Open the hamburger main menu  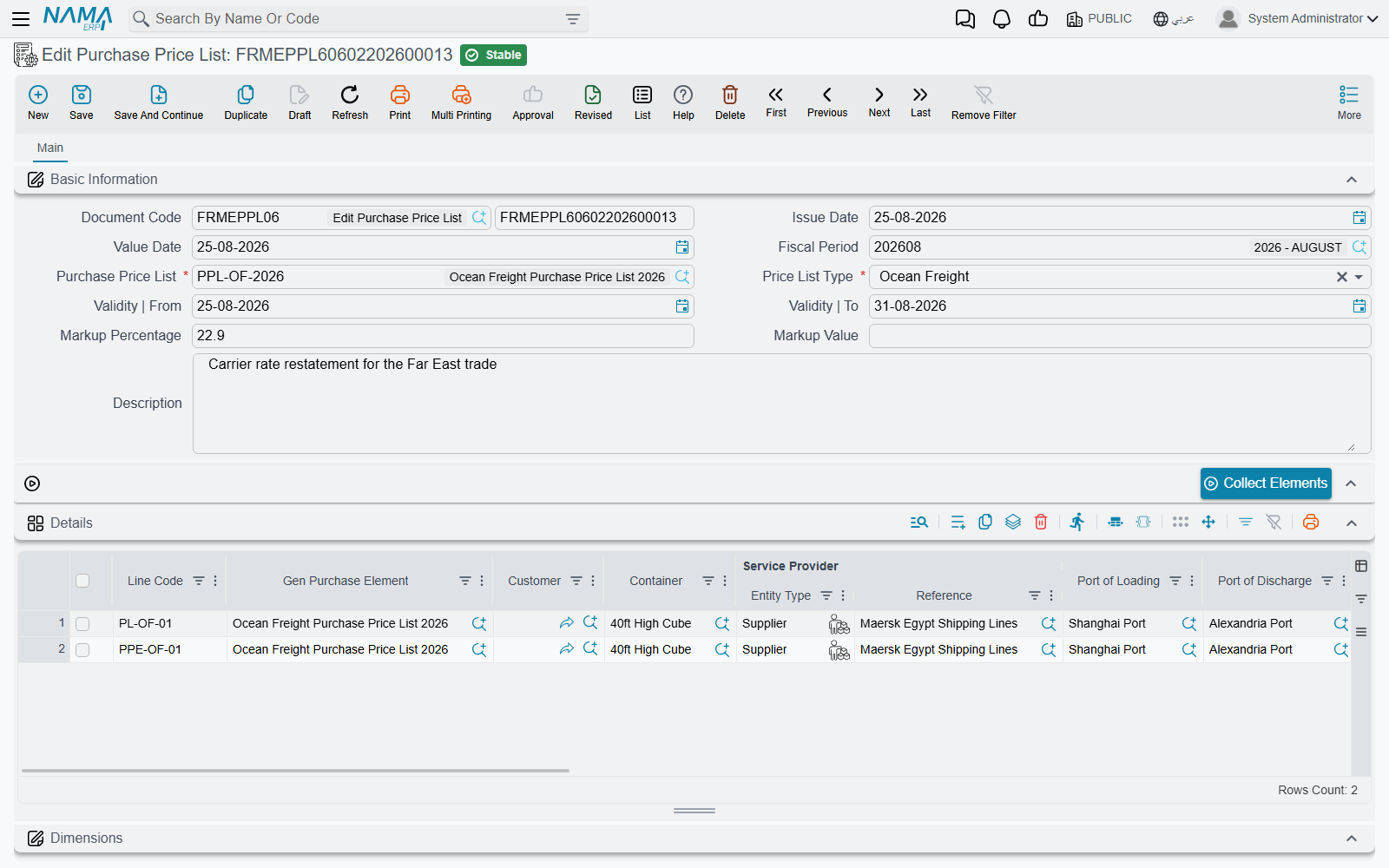coord(21,18)
